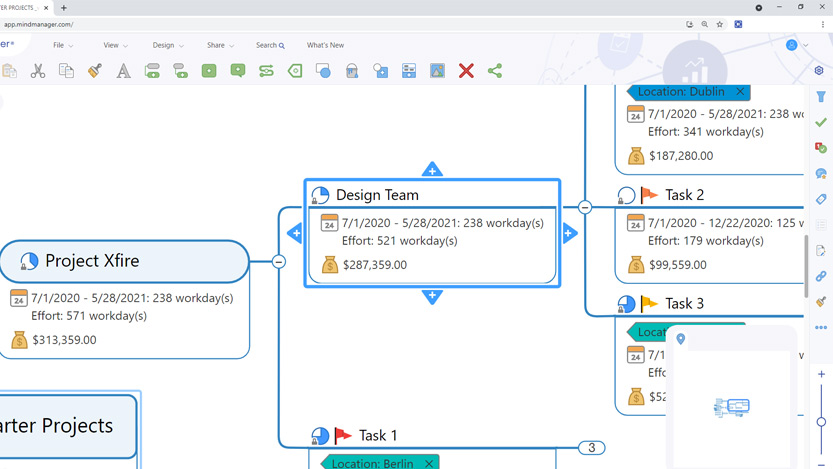Image resolution: width=833 pixels, height=469 pixels.
Task: Select the Task 3 topic
Action: 684,303
